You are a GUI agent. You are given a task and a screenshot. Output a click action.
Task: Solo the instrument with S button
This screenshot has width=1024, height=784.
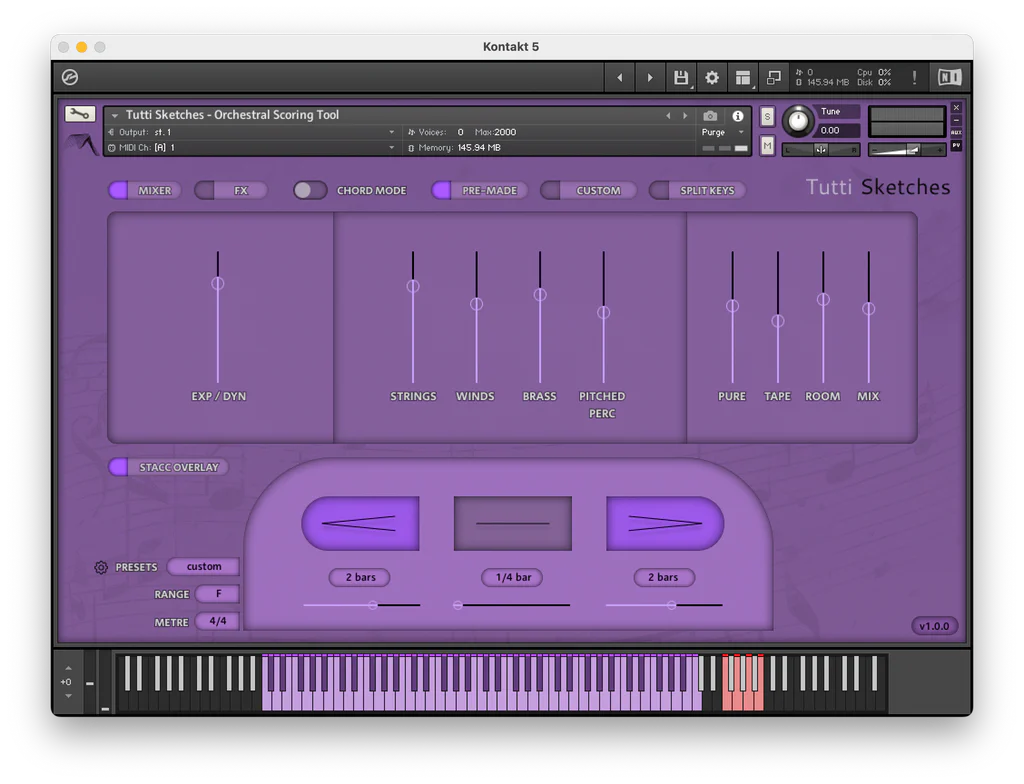pyautogui.click(x=767, y=116)
